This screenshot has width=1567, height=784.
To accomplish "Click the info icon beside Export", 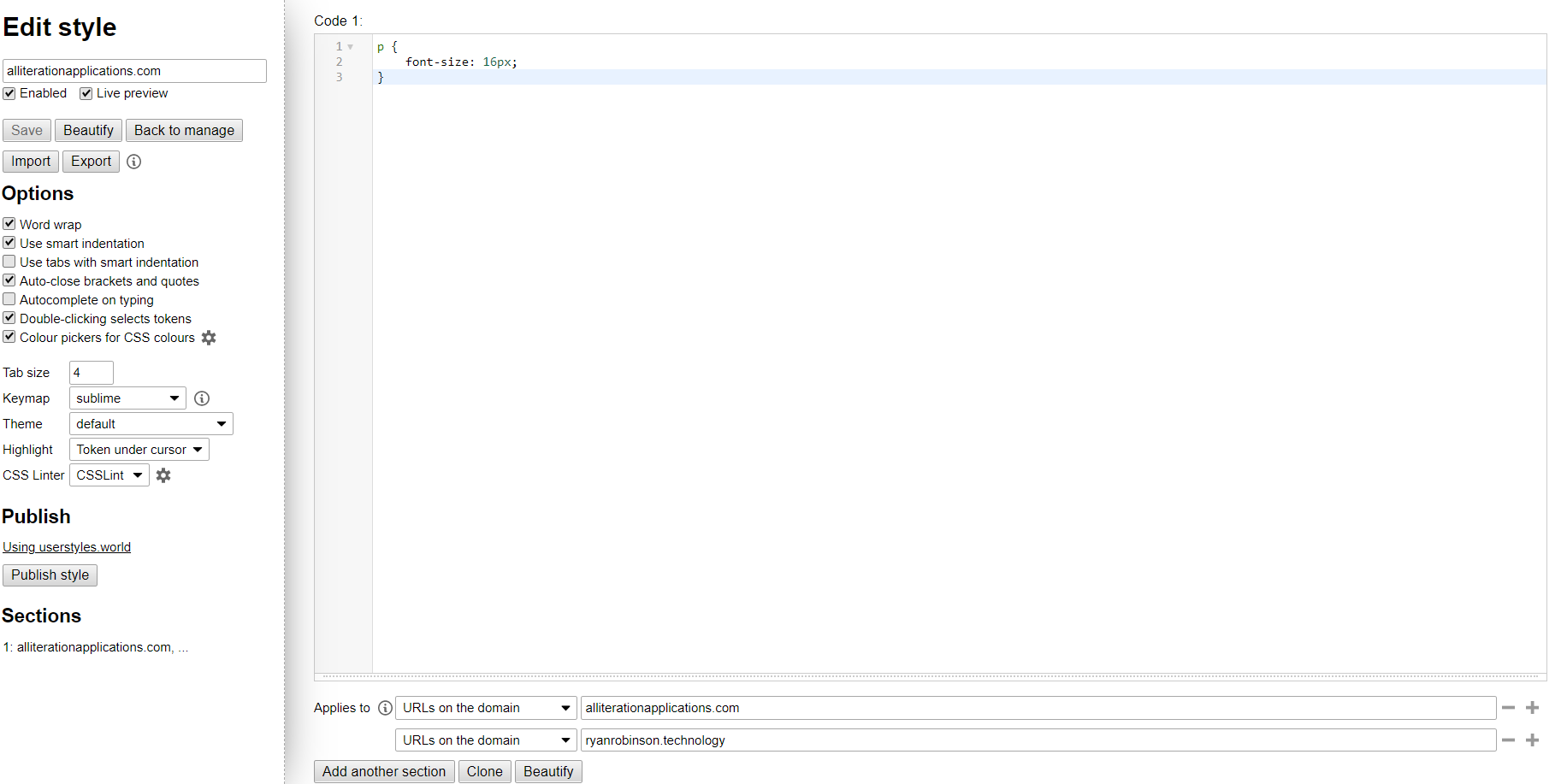I will (x=133, y=162).
